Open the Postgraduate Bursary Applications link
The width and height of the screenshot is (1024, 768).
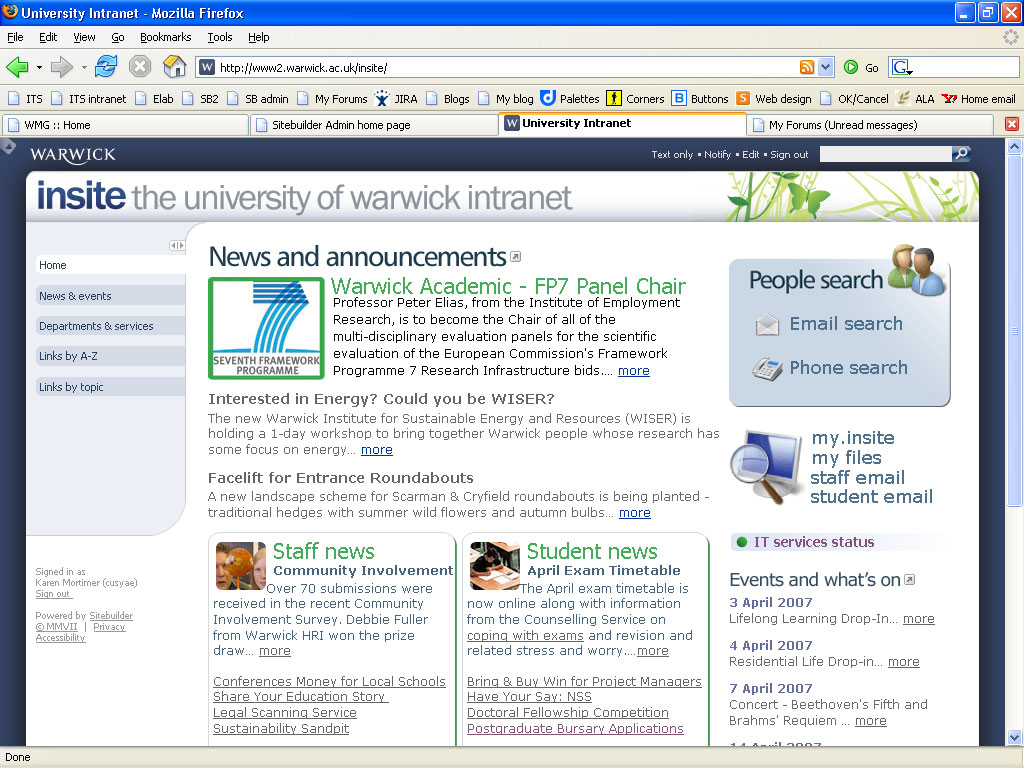(575, 729)
